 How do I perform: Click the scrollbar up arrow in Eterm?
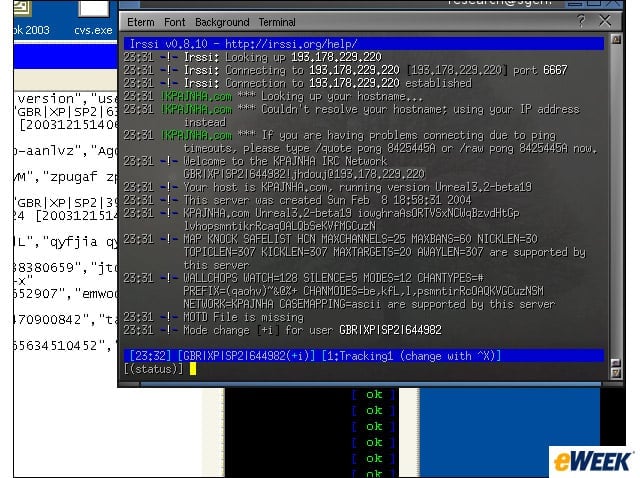616,40
